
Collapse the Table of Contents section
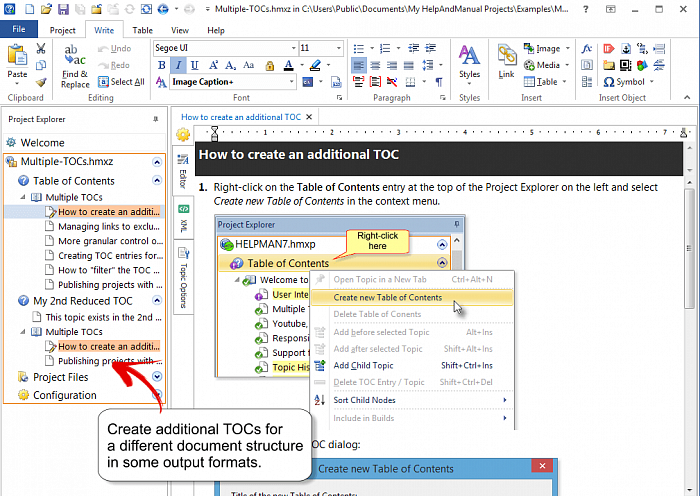click(x=157, y=181)
